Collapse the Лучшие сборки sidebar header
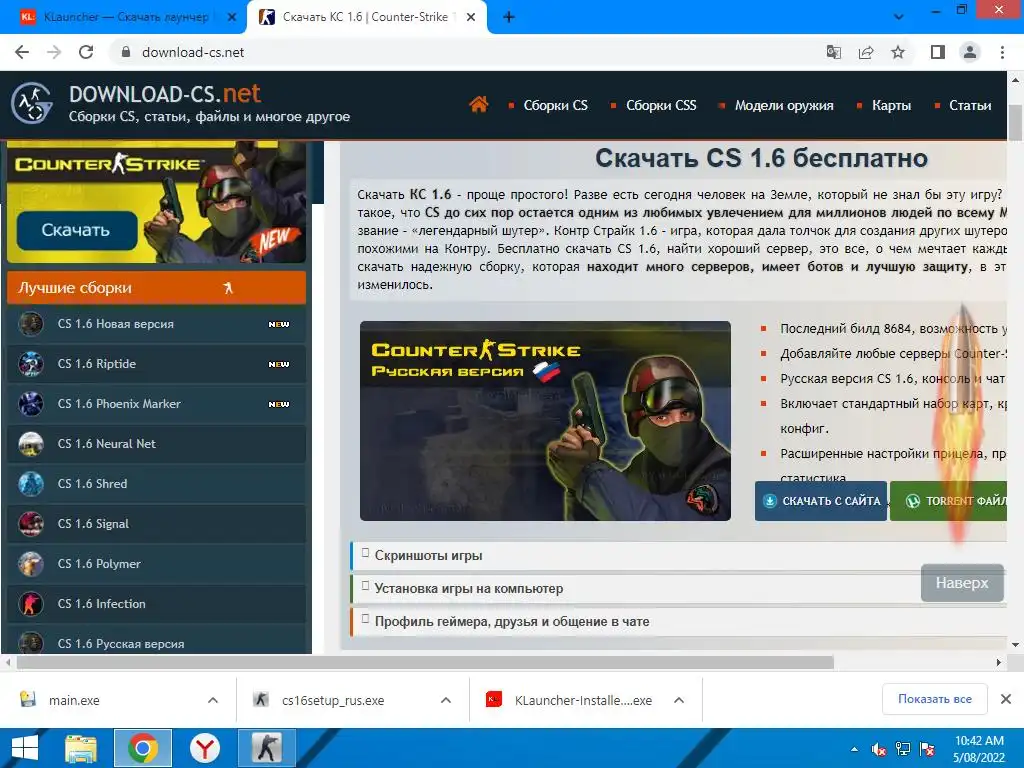This screenshot has height=768, width=1024. [x=156, y=288]
